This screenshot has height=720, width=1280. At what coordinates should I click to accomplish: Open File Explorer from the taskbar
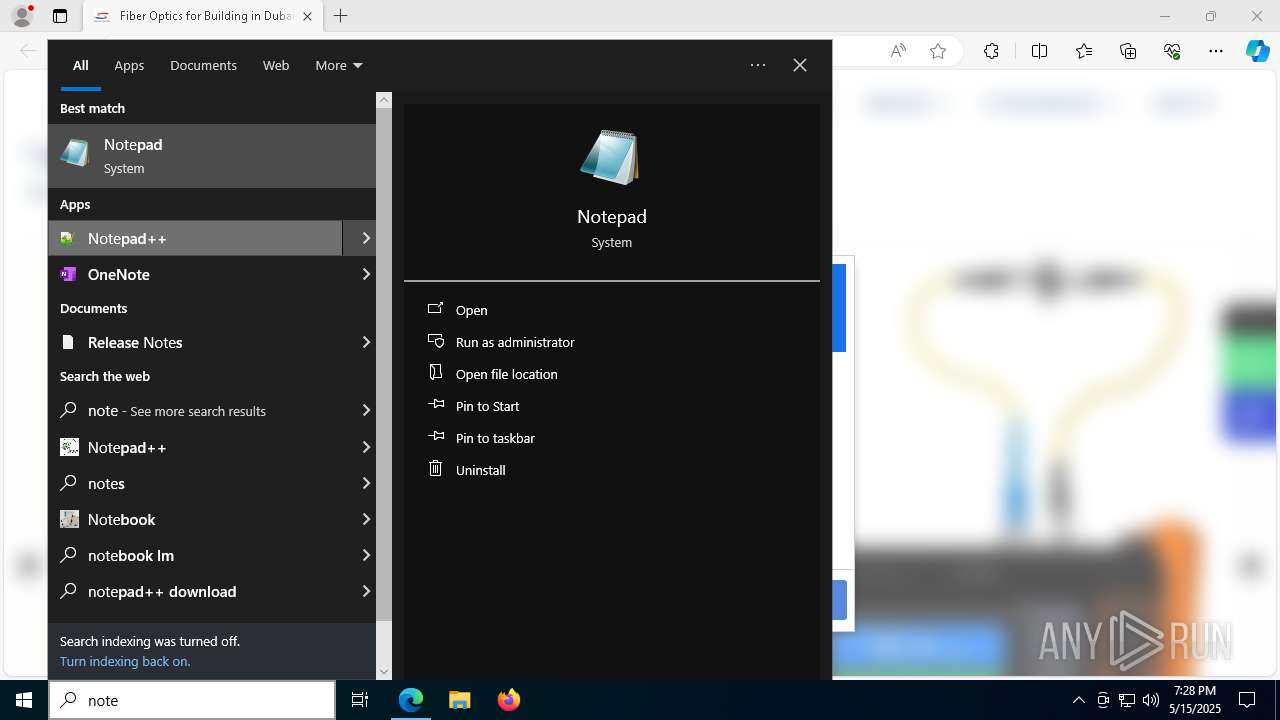[459, 700]
